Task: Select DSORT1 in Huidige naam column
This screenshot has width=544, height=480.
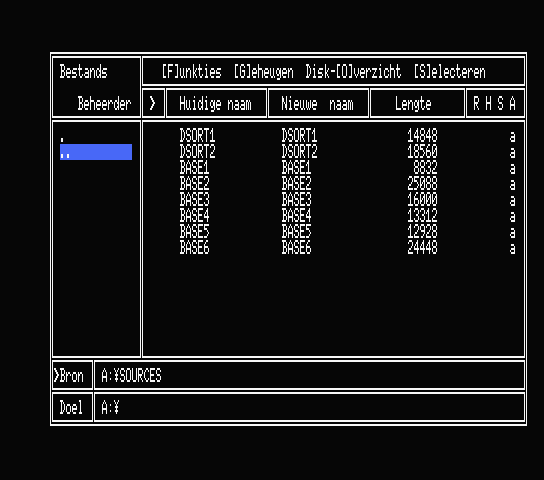Action: point(197,136)
